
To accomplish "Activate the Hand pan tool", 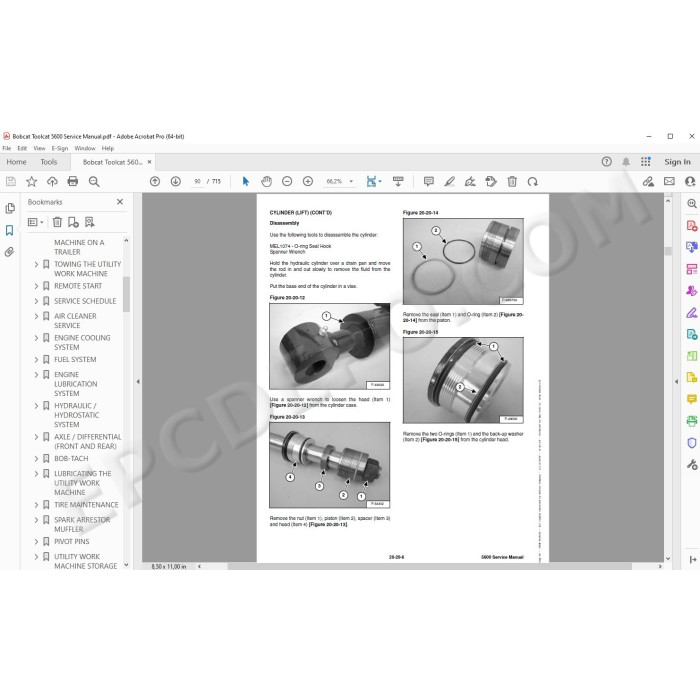I will pyautogui.click(x=267, y=181).
